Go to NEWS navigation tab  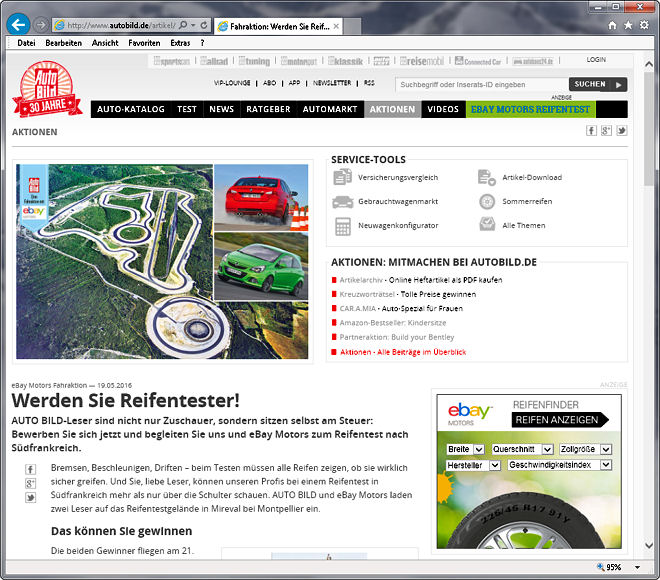tap(221, 109)
